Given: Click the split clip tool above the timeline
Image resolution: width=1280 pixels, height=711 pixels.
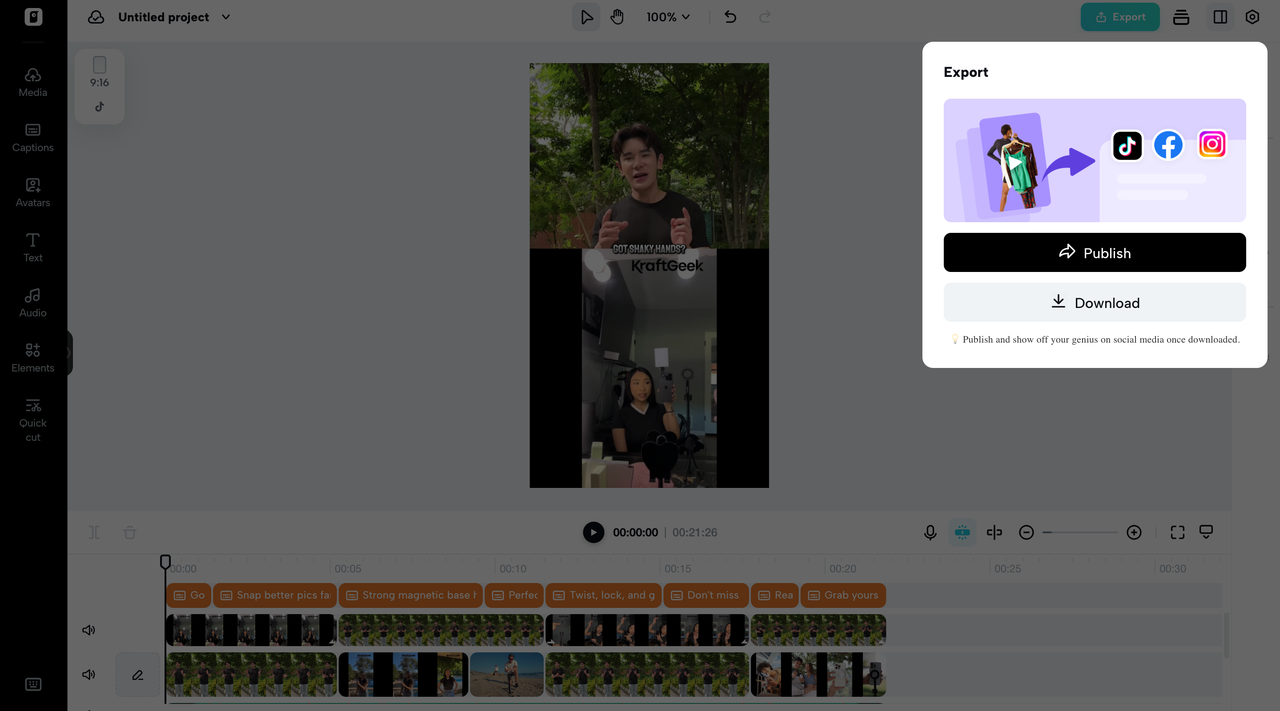Looking at the screenshot, I should 994,532.
